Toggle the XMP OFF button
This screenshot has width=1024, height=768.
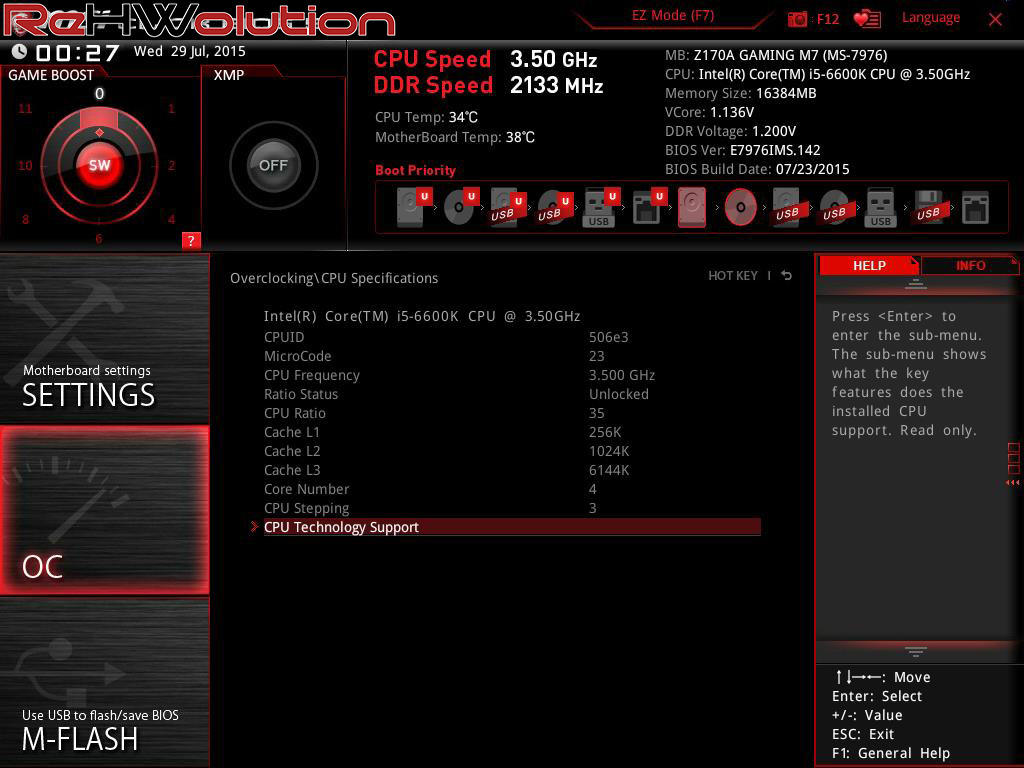273,165
